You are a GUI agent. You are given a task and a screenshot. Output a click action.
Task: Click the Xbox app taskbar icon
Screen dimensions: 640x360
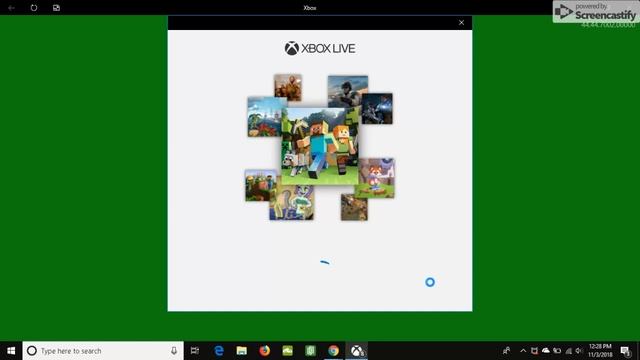click(x=357, y=351)
